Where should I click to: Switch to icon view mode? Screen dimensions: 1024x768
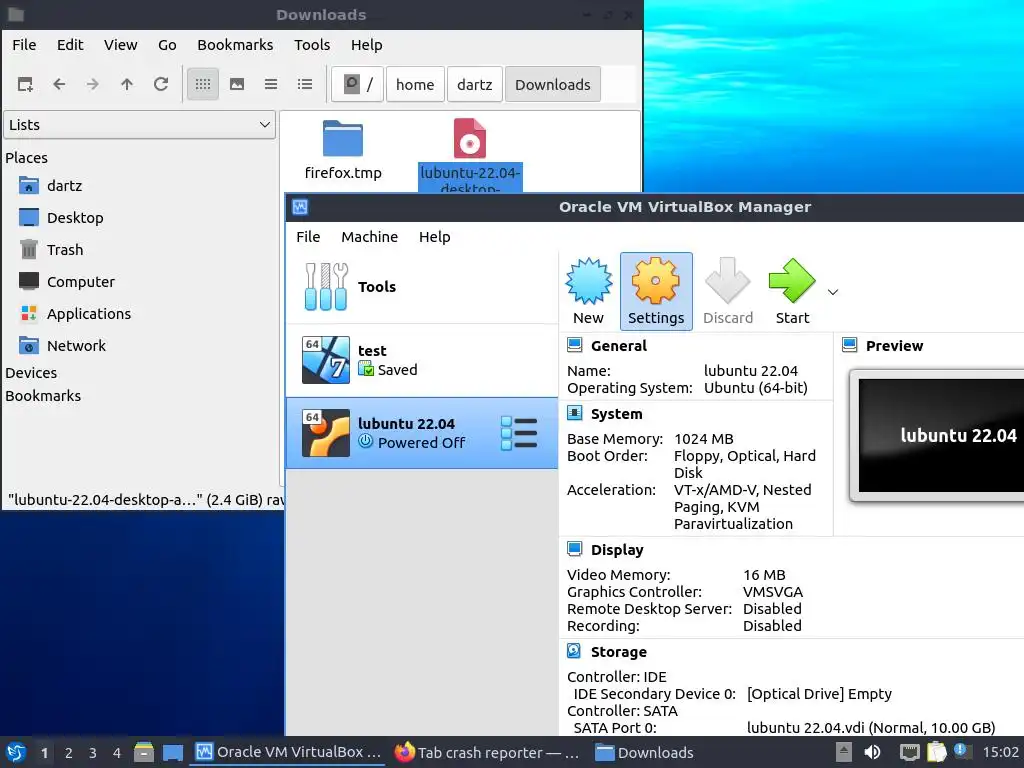point(203,84)
